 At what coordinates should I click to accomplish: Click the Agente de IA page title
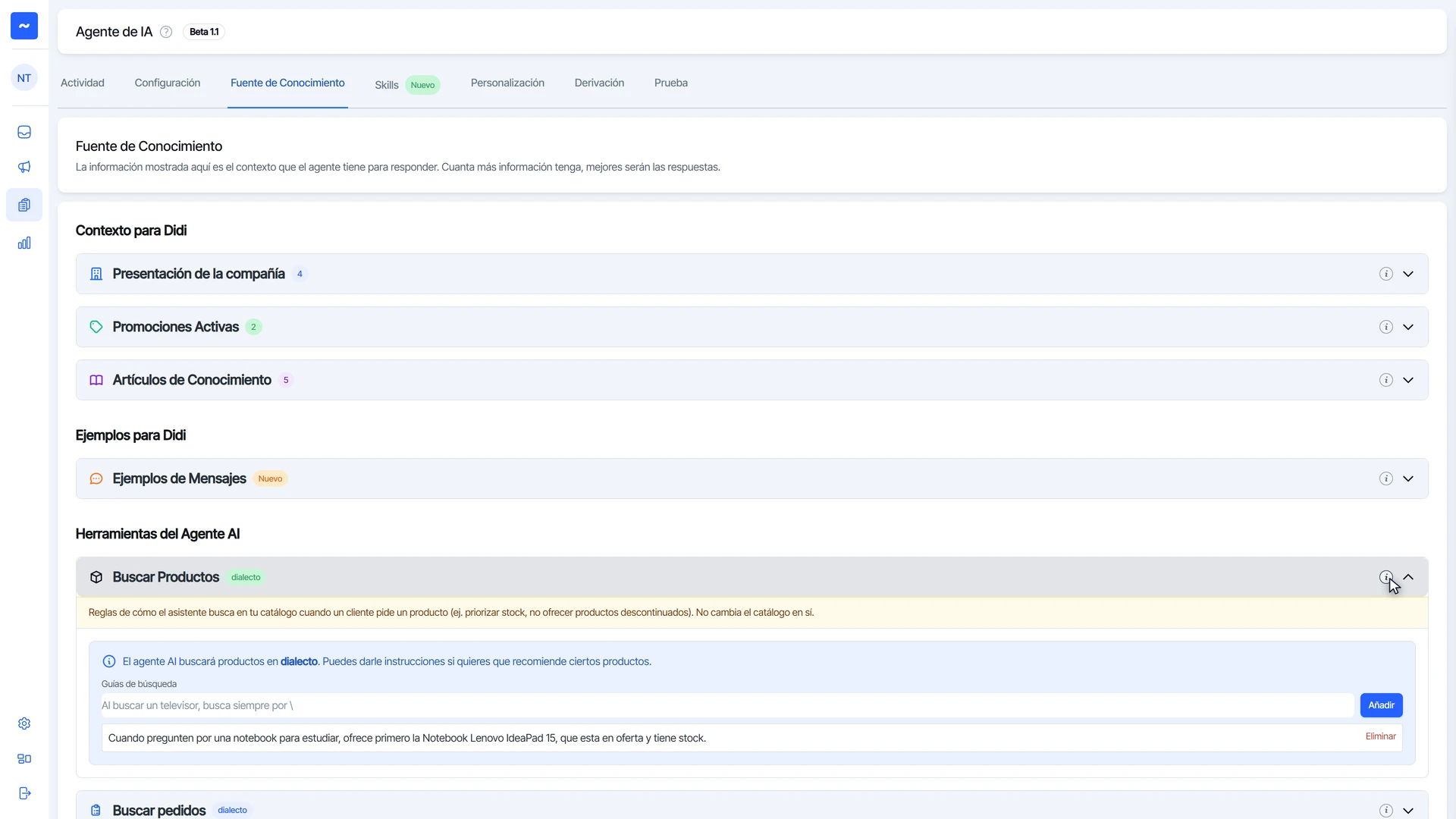click(114, 32)
